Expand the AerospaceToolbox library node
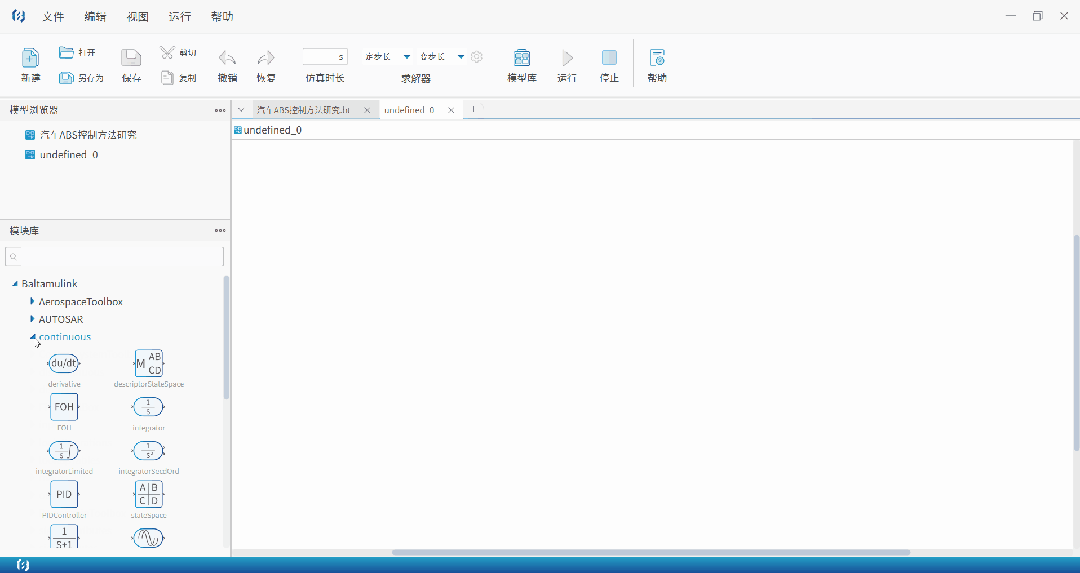This screenshot has width=1080, height=573. coord(32,301)
